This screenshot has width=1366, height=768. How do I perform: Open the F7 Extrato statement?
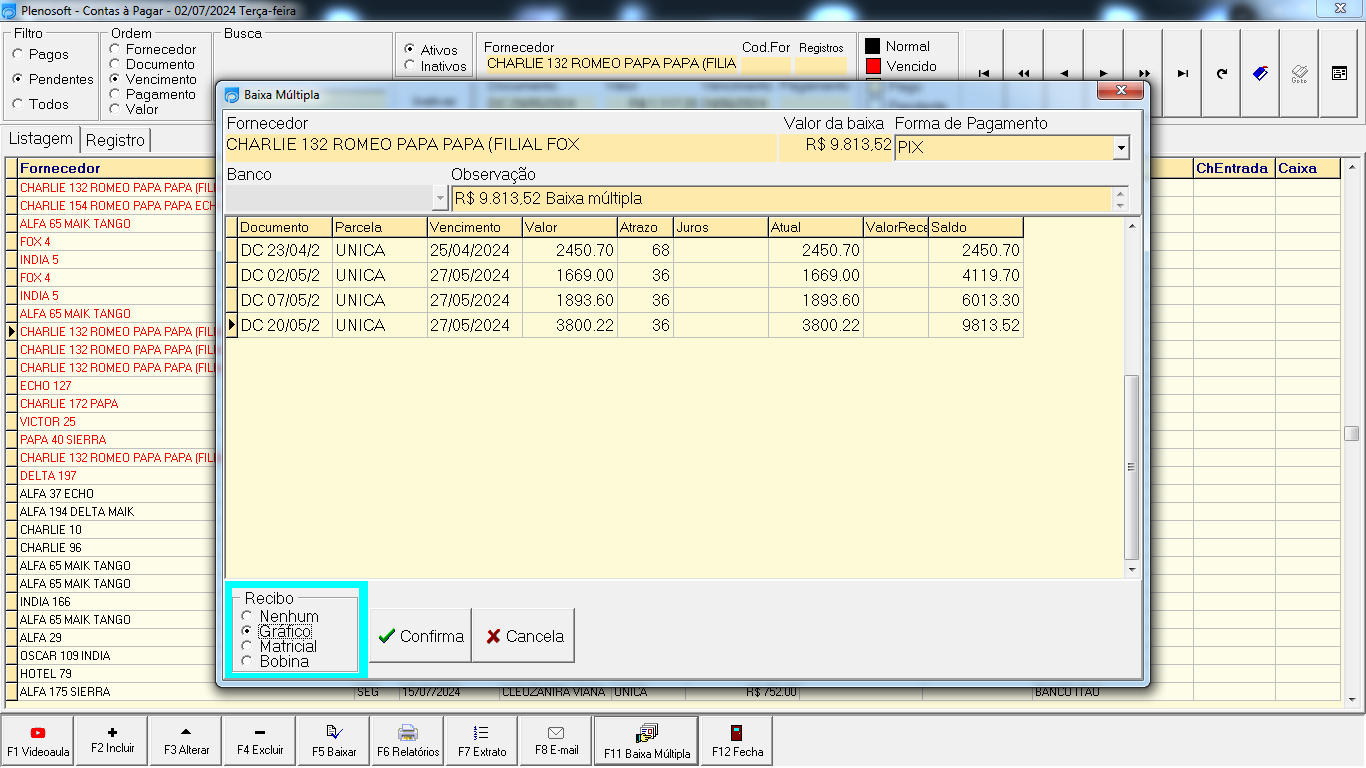[482, 741]
